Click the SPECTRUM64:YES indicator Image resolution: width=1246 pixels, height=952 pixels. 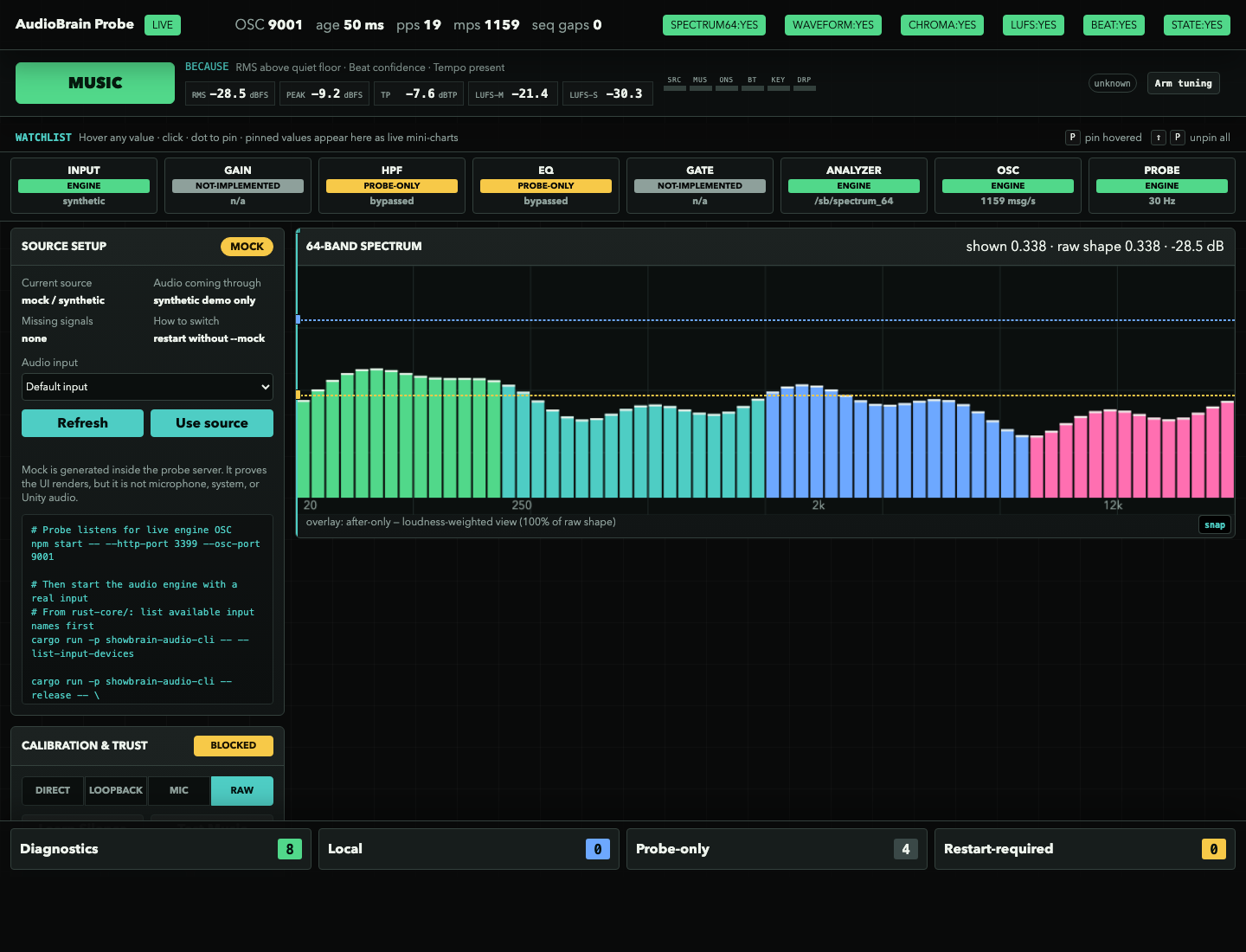coord(714,25)
